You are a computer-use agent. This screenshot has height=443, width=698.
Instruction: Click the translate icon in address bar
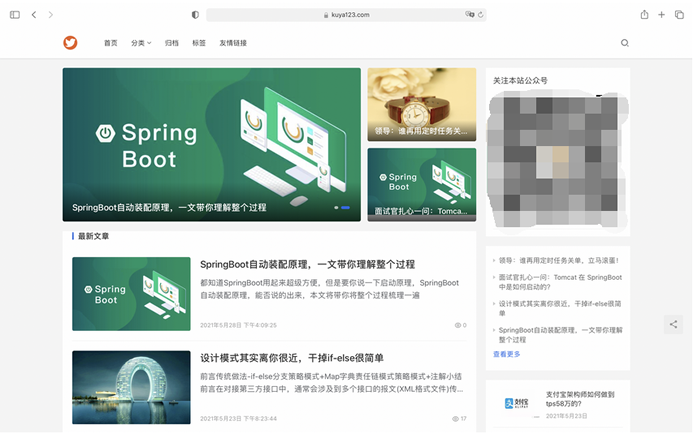[469, 14]
